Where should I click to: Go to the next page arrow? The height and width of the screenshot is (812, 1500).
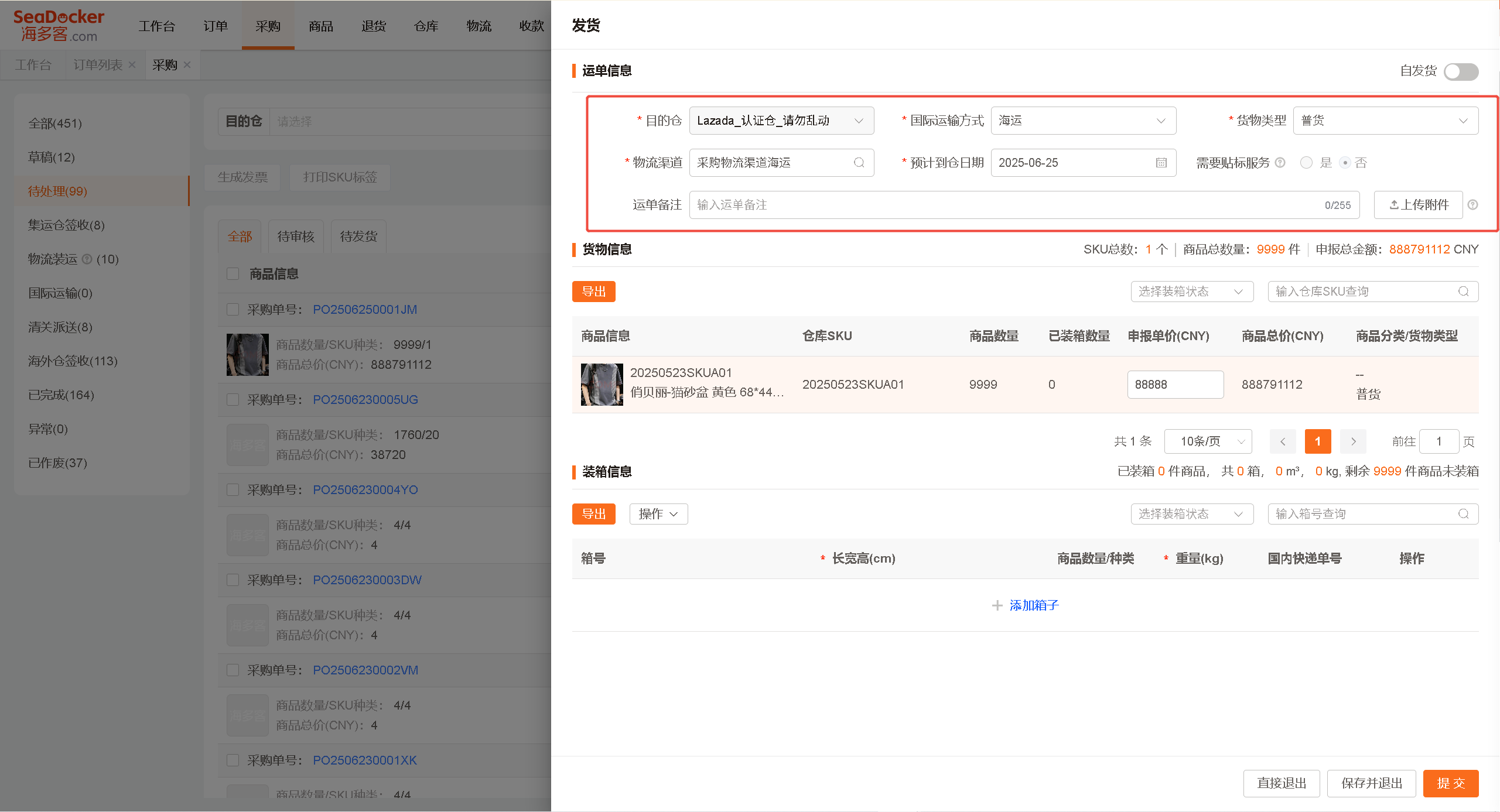coord(1353,441)
